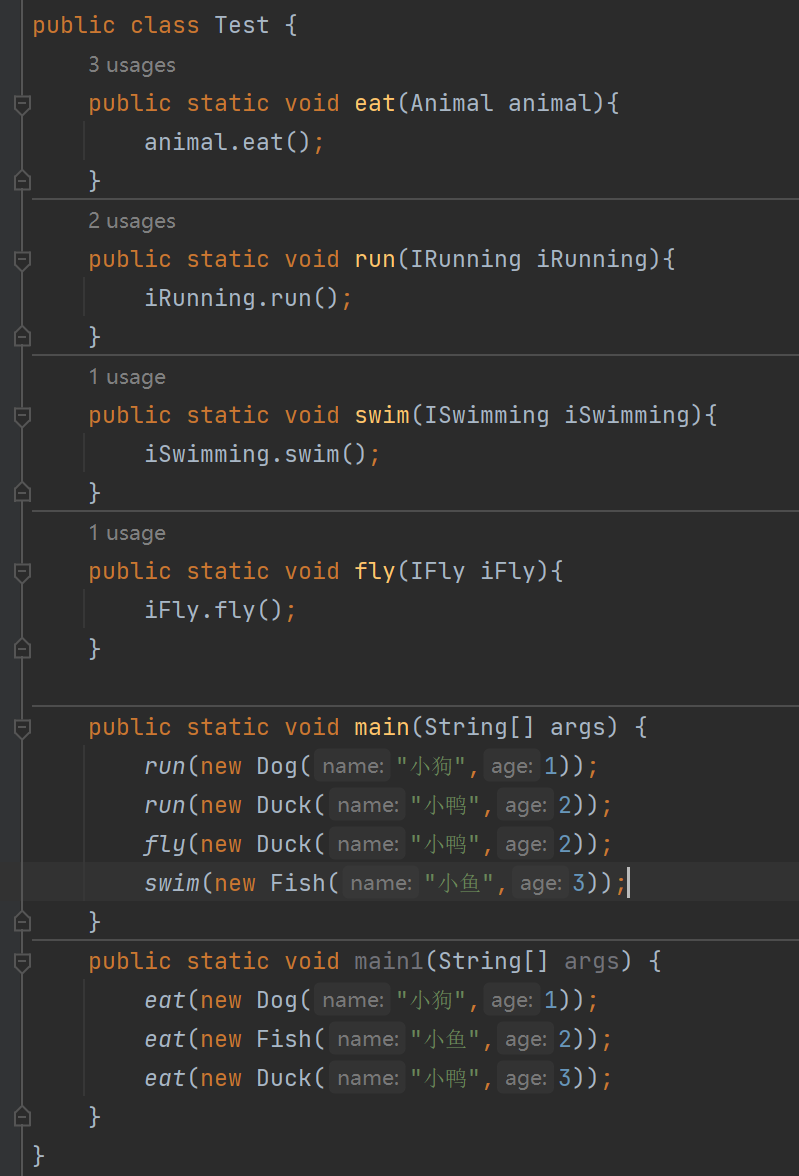The width and height of the screenshot is (799, 1176).
Task: Click the IRunning parameter type
Action: (466, 260)
